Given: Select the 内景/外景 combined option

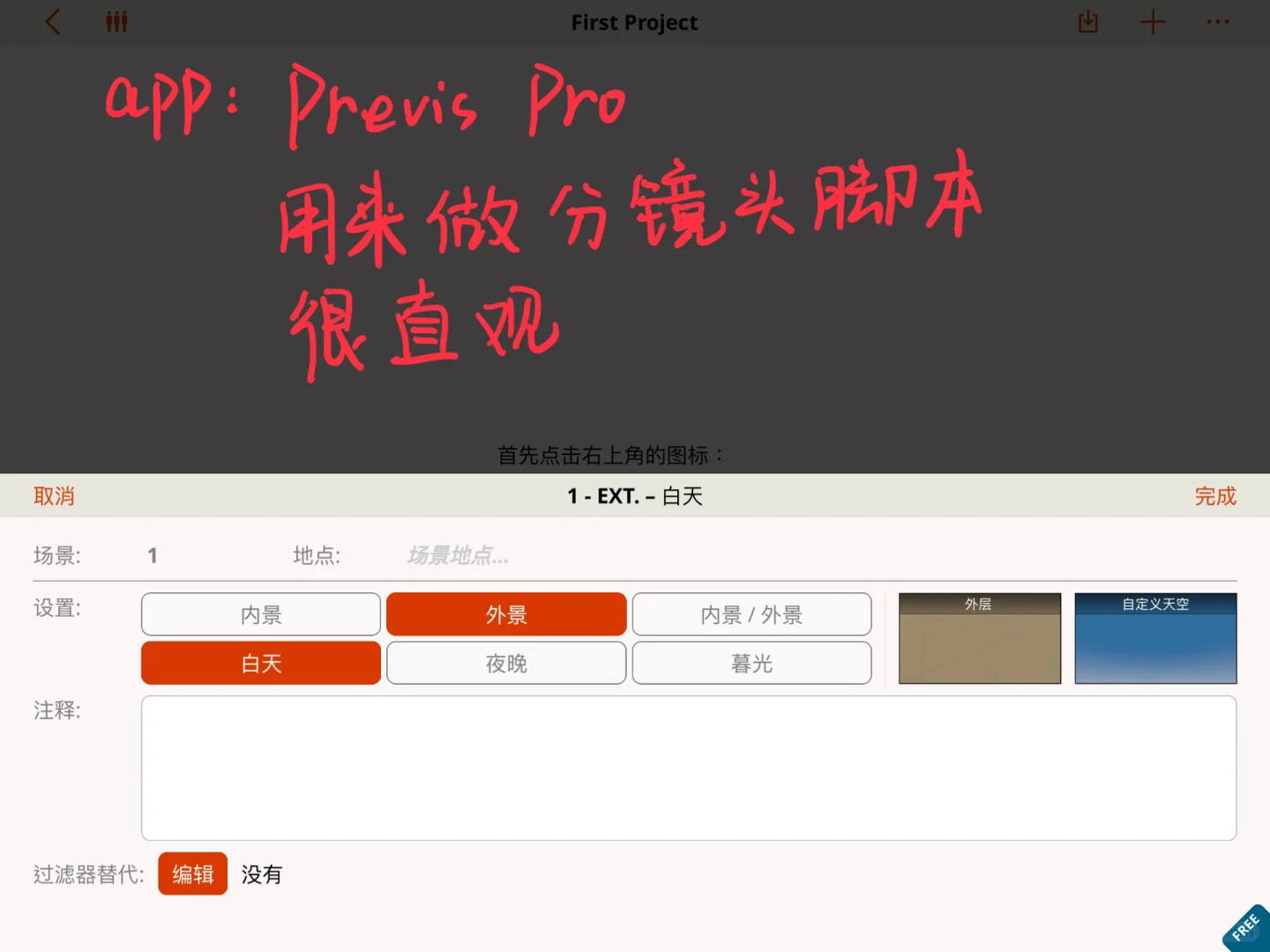Looking at the screenshot, I should 751,614.
